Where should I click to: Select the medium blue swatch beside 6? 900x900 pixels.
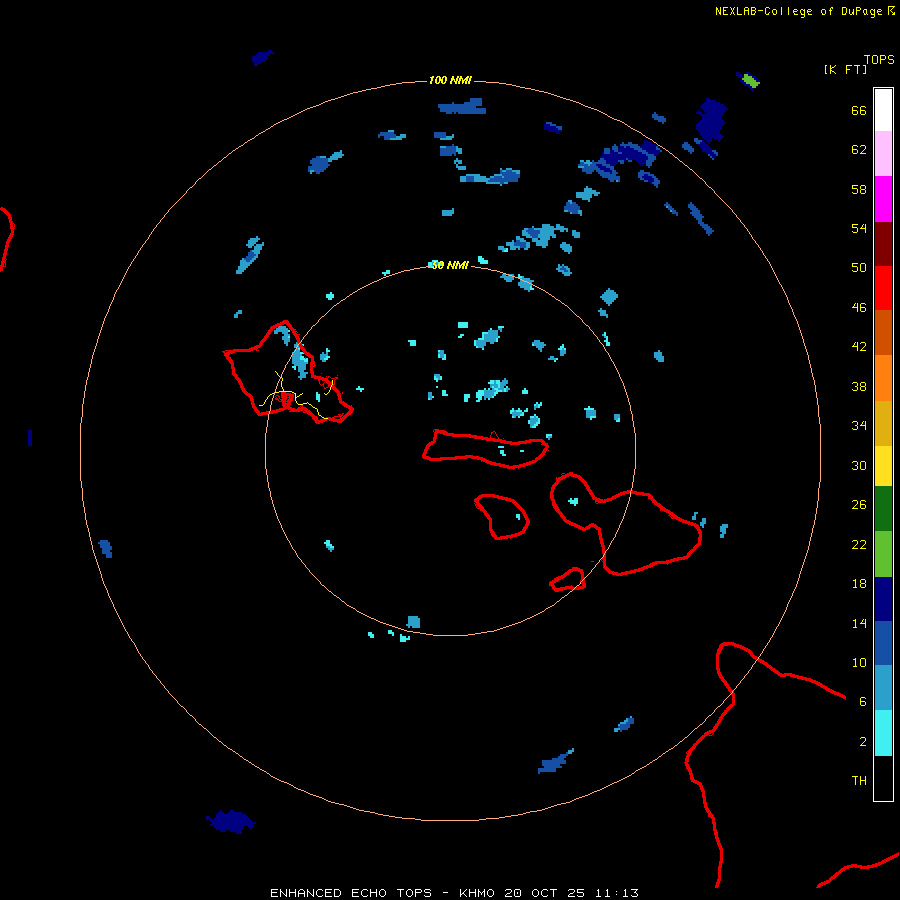click(x=883, y=688)
